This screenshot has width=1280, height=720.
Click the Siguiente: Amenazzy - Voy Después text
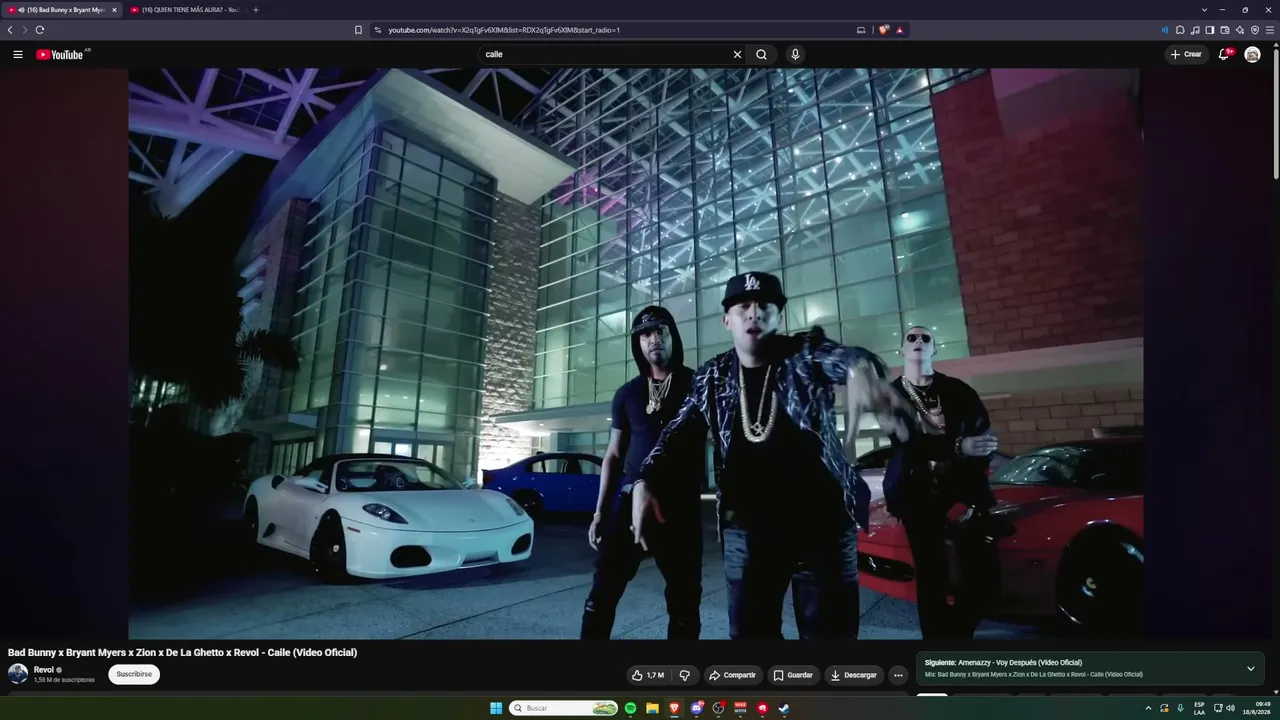1003,662
